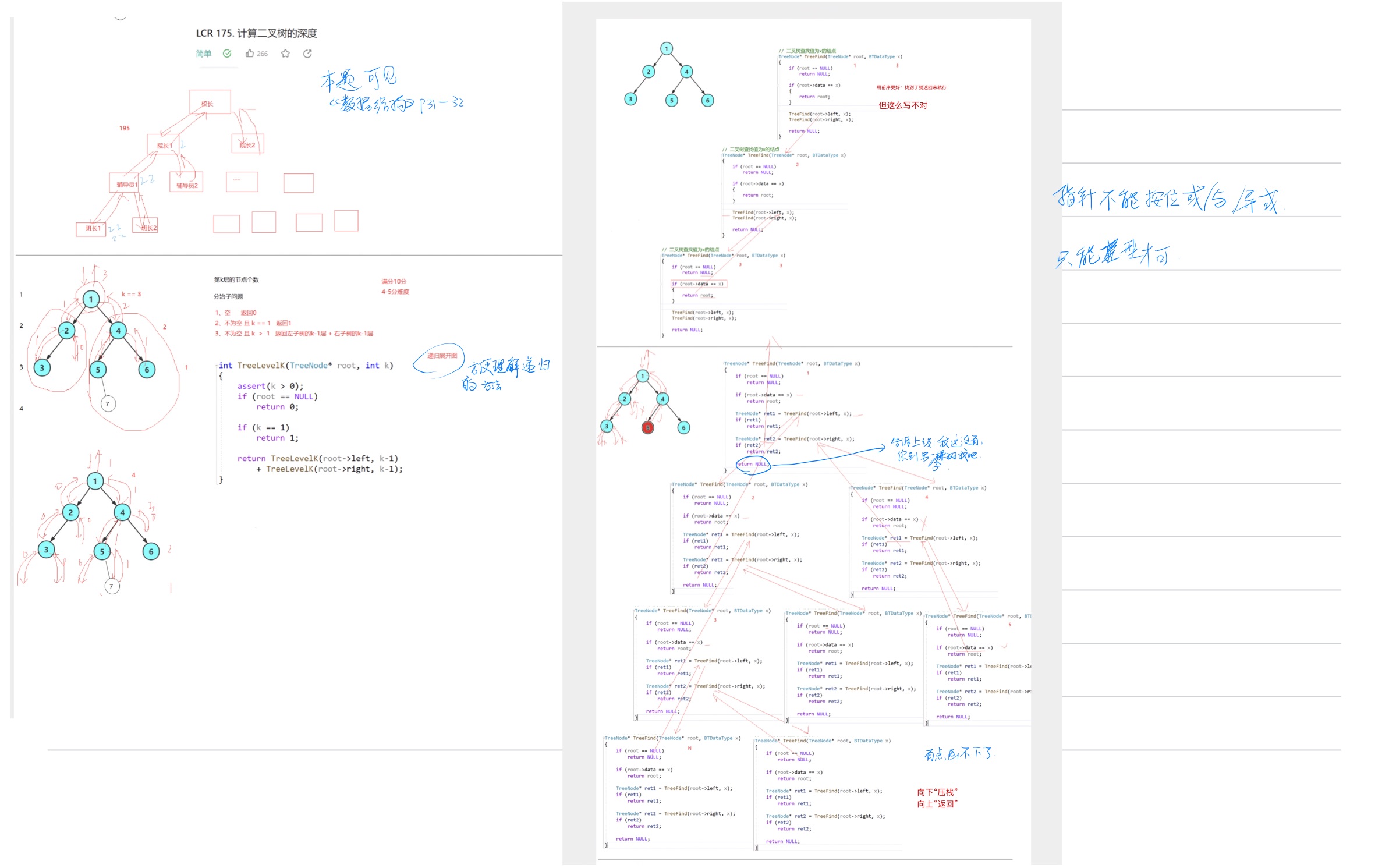Click the red 向下“压栈” note
Screen dimensions: 1389x868
(x=937, y=792)
